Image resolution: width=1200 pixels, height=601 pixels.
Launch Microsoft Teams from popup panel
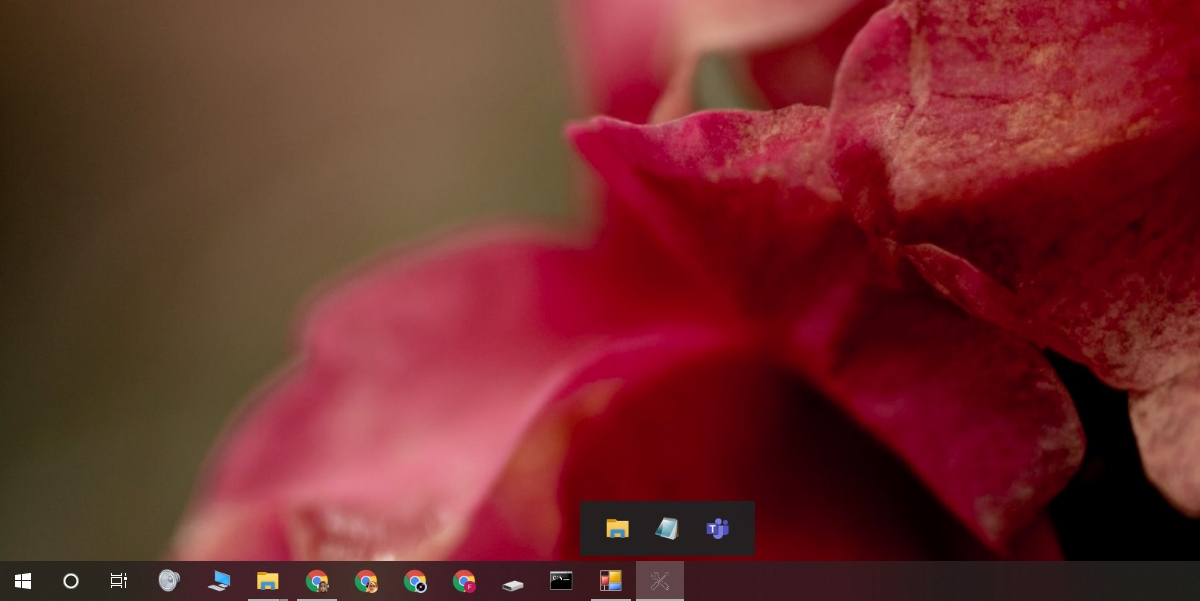point(717,529)
